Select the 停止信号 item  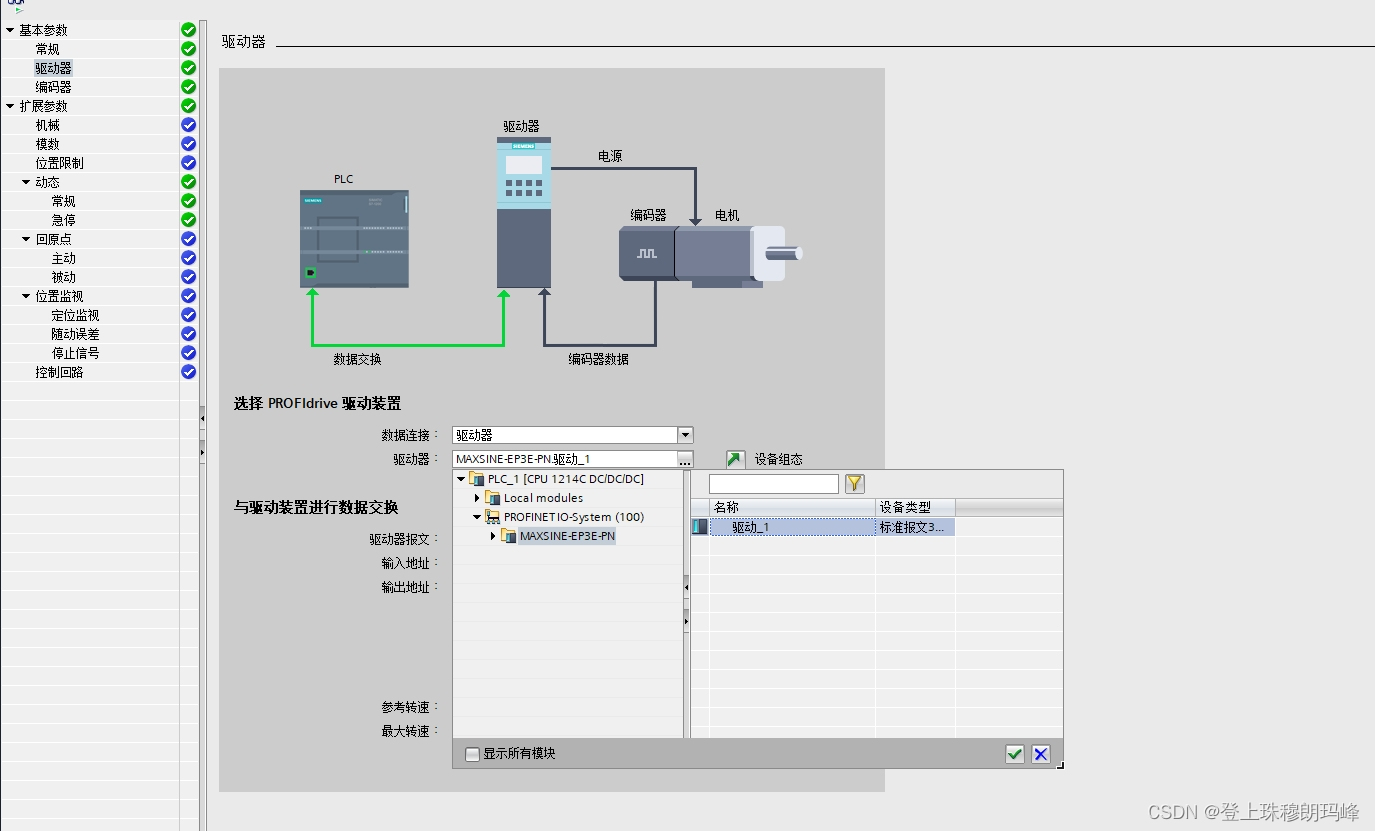(x=75, y=353)
